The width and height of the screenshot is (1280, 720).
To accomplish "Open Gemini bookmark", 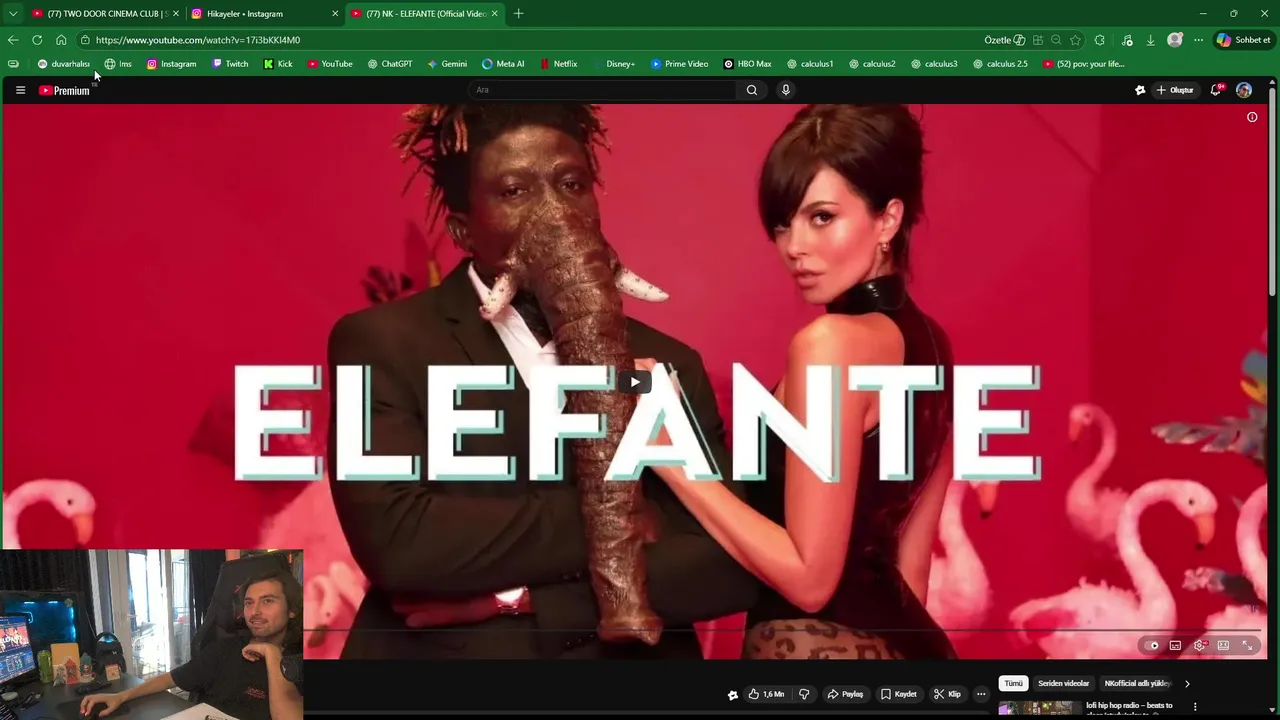I will click(x=447, y=64).
